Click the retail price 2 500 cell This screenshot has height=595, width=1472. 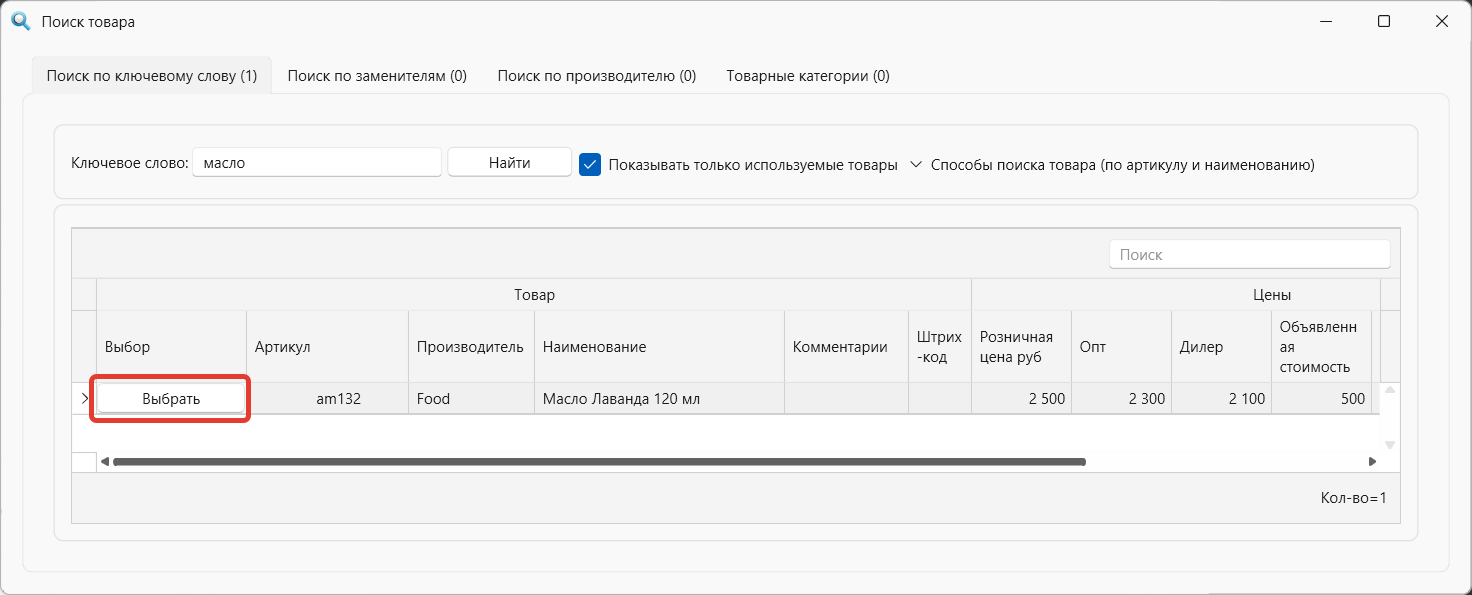click(x=1021, y=399)
